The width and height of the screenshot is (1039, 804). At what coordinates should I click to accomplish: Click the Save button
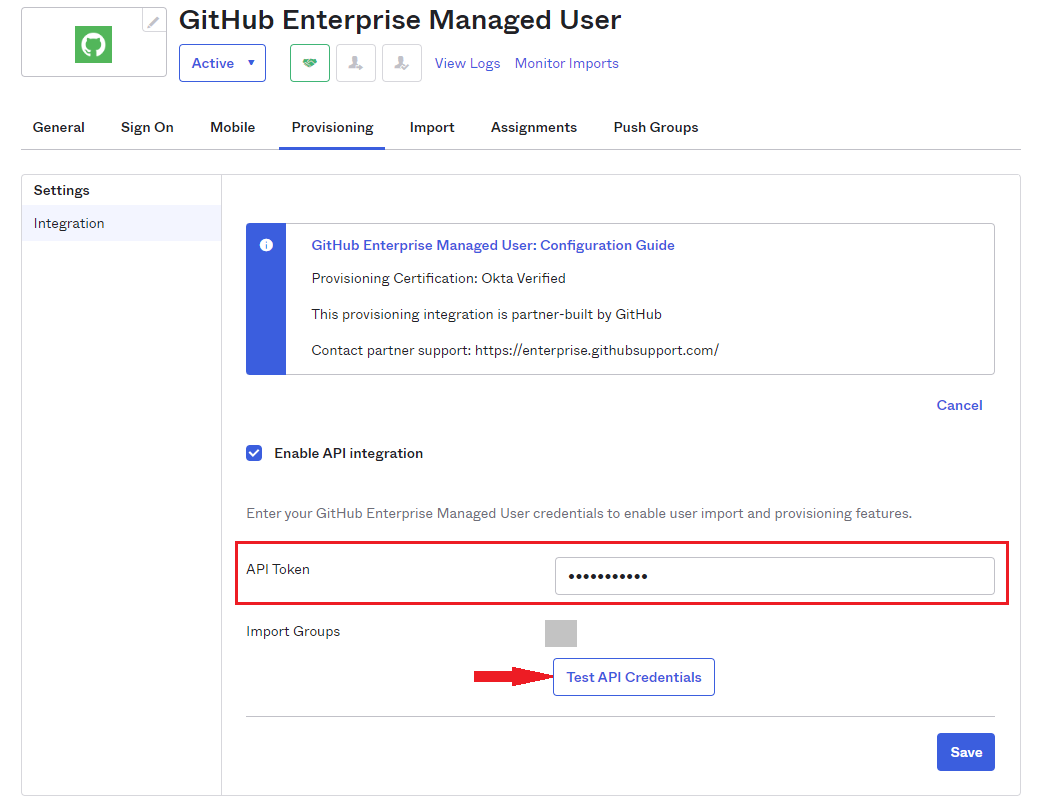point(965,752)
